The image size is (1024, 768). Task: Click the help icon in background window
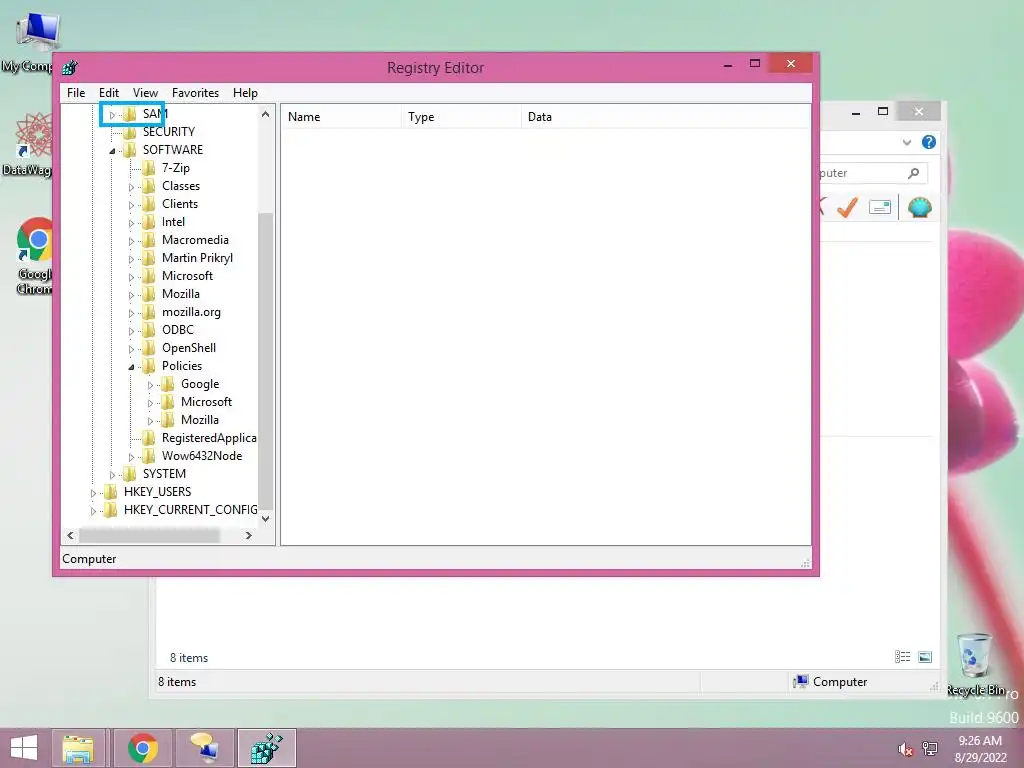[x=928, y=142]
